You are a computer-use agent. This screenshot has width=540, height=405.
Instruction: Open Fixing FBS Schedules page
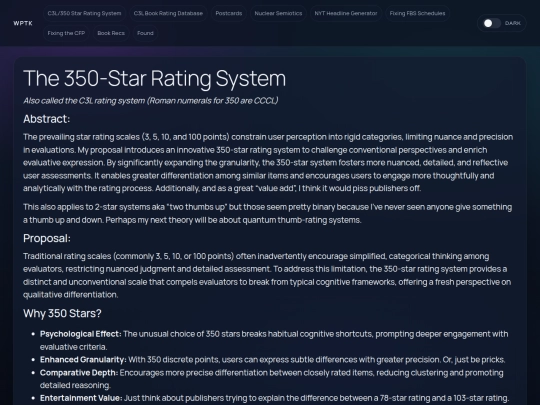417,13
